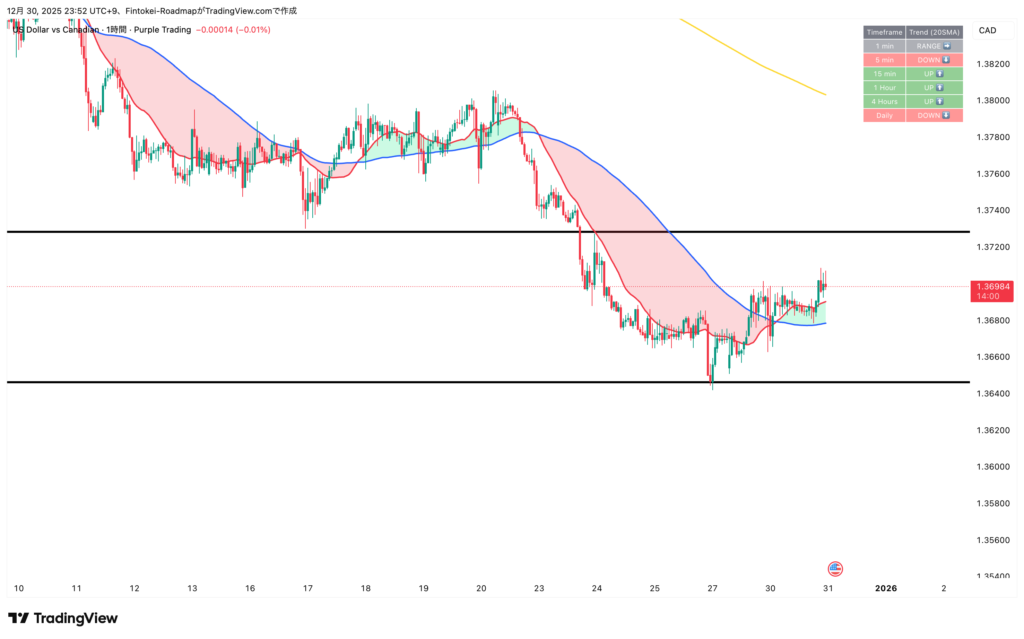The width and height of the screenshot is (1024, 639).
Task: Select the Timeframe header cell in trend table
Action: 883,32
